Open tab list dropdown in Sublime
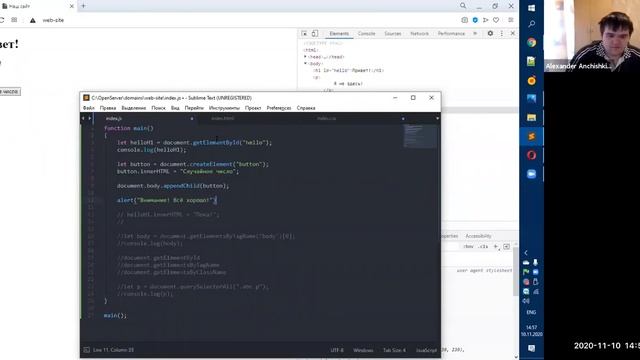Image resolution: width=640 pixels, height=360 pixels. pyautogui.click(x=437, y=118)
